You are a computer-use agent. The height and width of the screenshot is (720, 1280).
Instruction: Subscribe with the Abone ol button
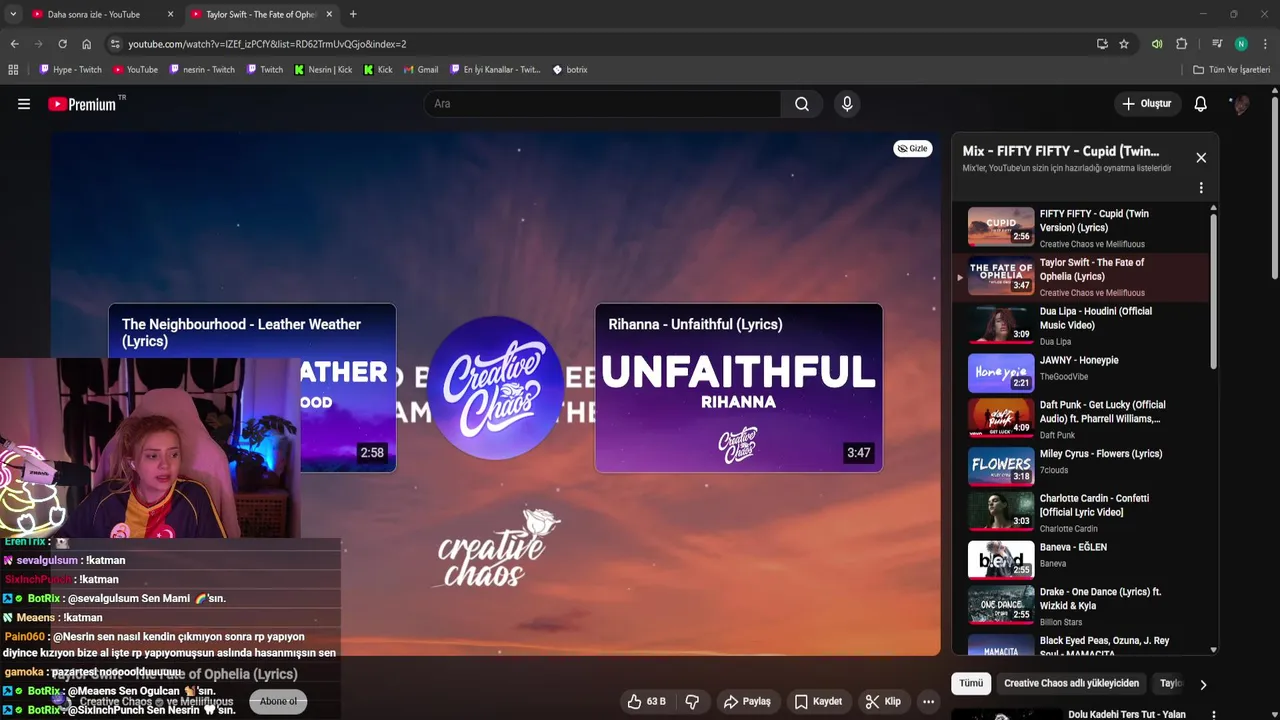click(278, 701)
